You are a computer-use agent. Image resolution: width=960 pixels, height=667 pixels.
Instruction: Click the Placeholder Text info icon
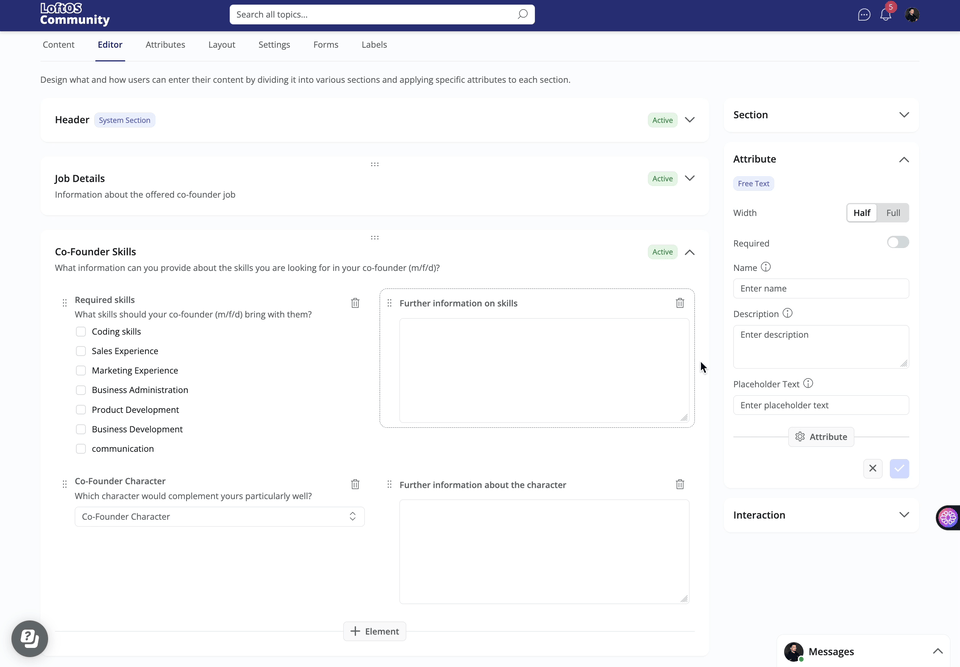click(x=808, y=383)
